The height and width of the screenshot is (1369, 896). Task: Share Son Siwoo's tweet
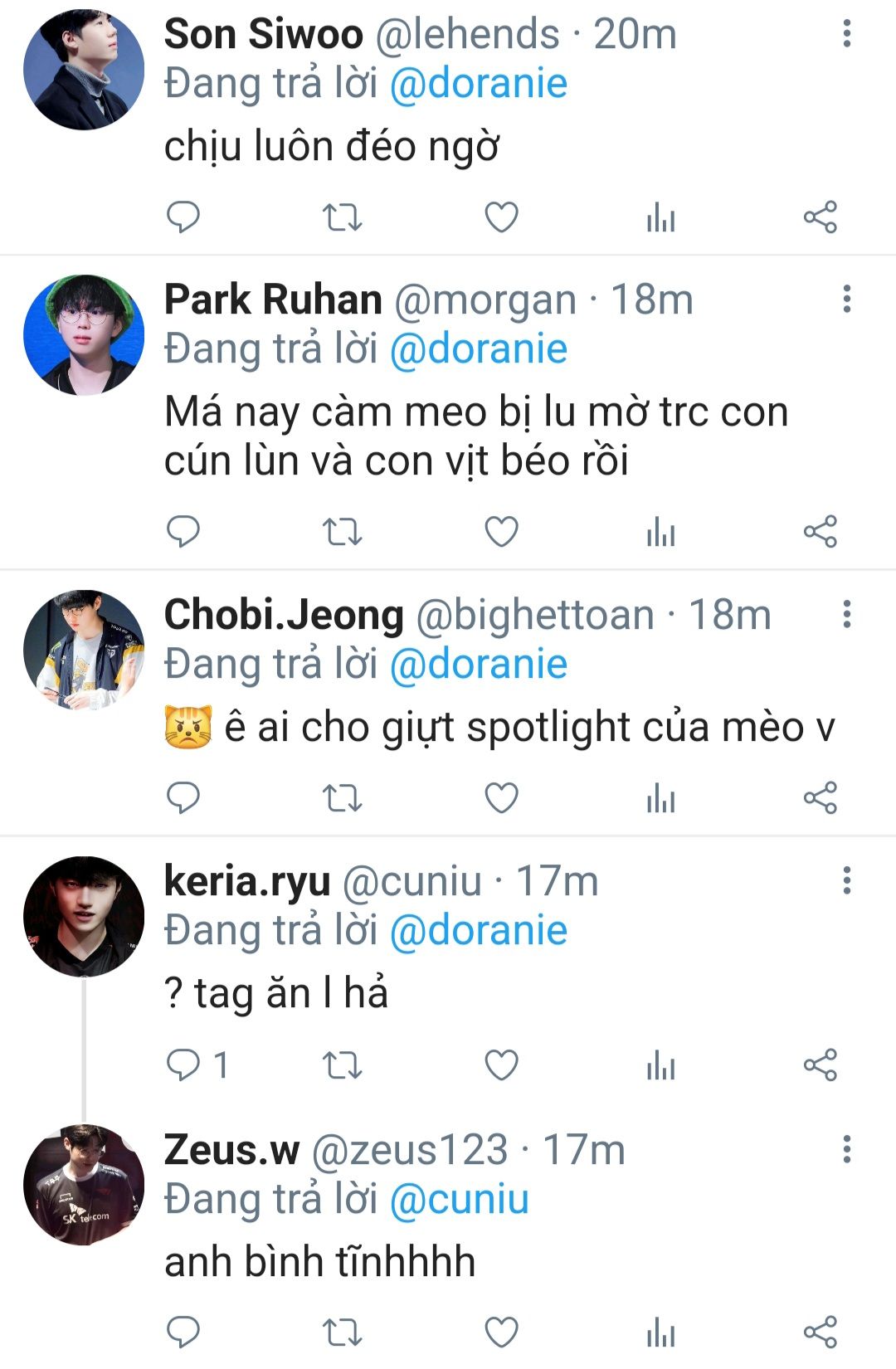point(821,217)
